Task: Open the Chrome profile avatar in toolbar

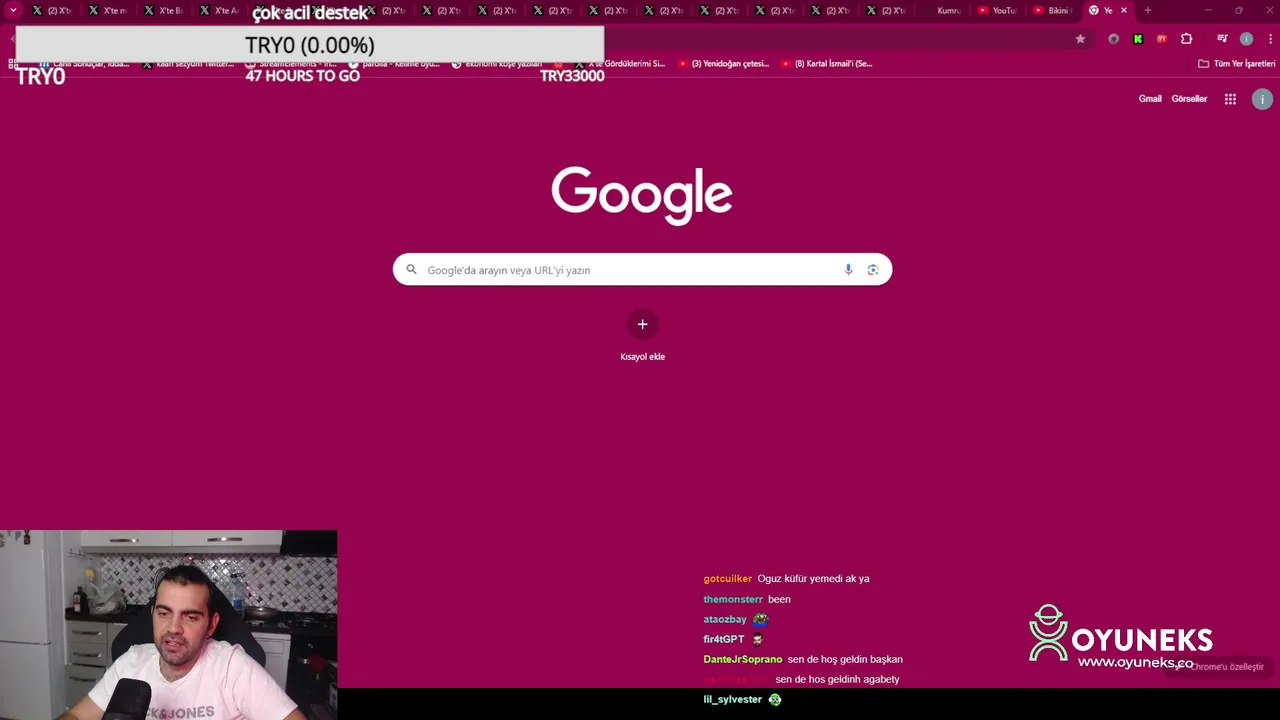Action: pyautogui.click(x=1246, y=39)
